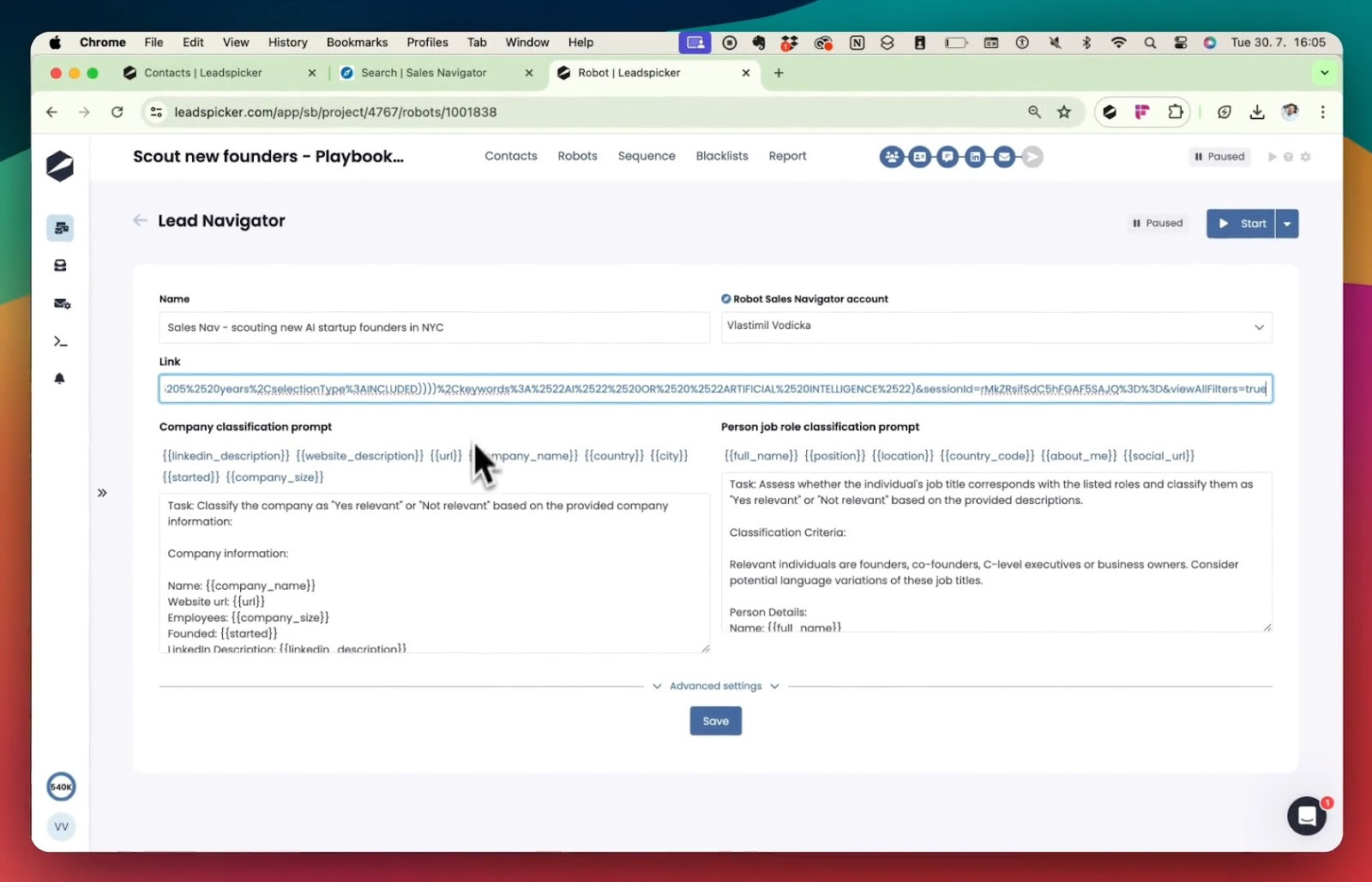Save the Lead Navigator settings

click(715, 720)
